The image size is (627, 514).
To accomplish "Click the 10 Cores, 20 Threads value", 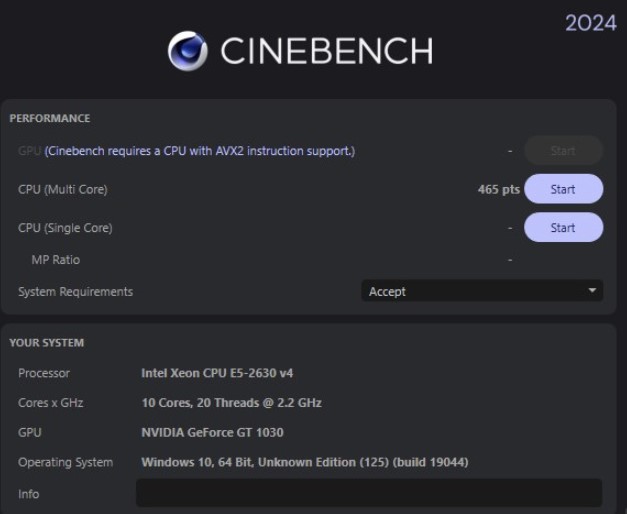I will pos(231,403).
